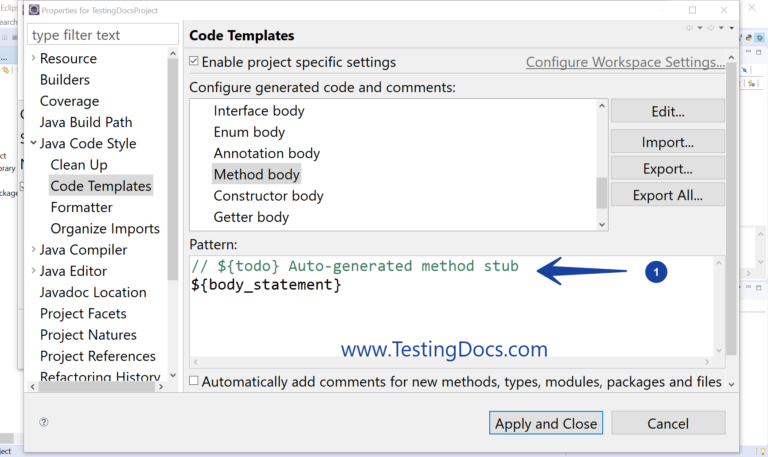
Task: Select Constructor body template
Action: tap(268, 196)
